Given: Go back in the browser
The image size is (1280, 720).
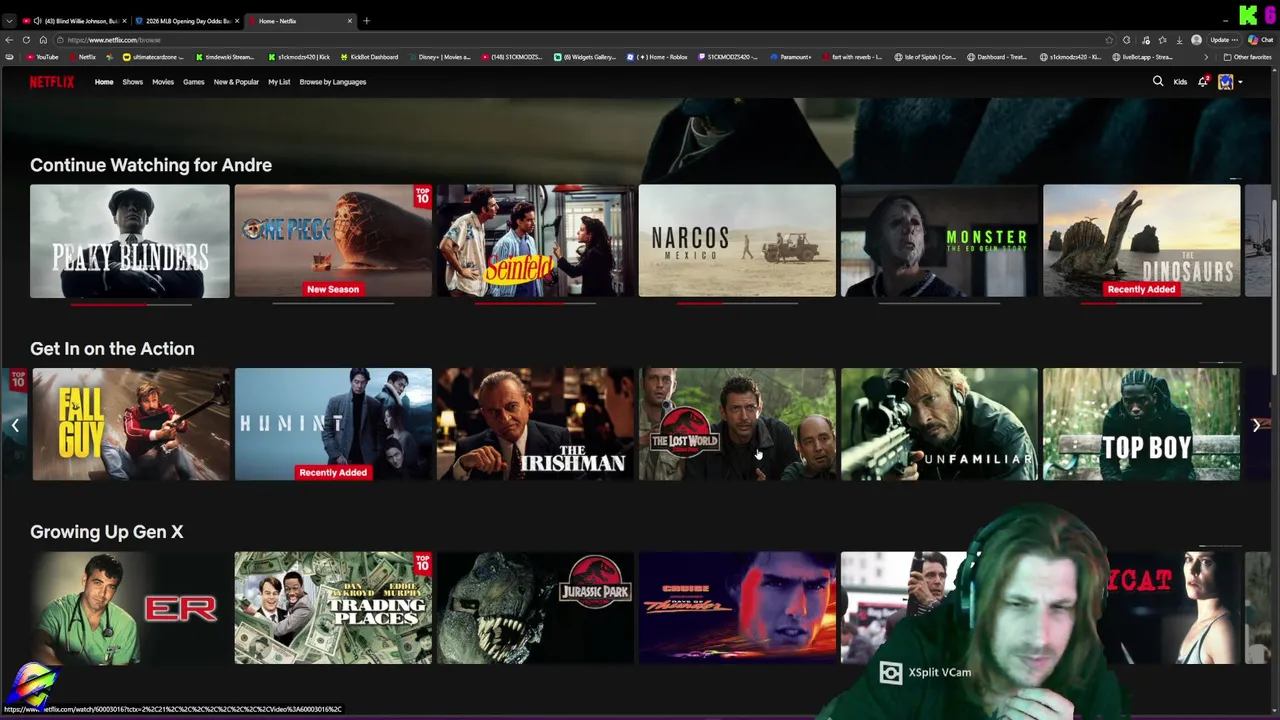Looking at the screenshot, I should coord(9,40).
